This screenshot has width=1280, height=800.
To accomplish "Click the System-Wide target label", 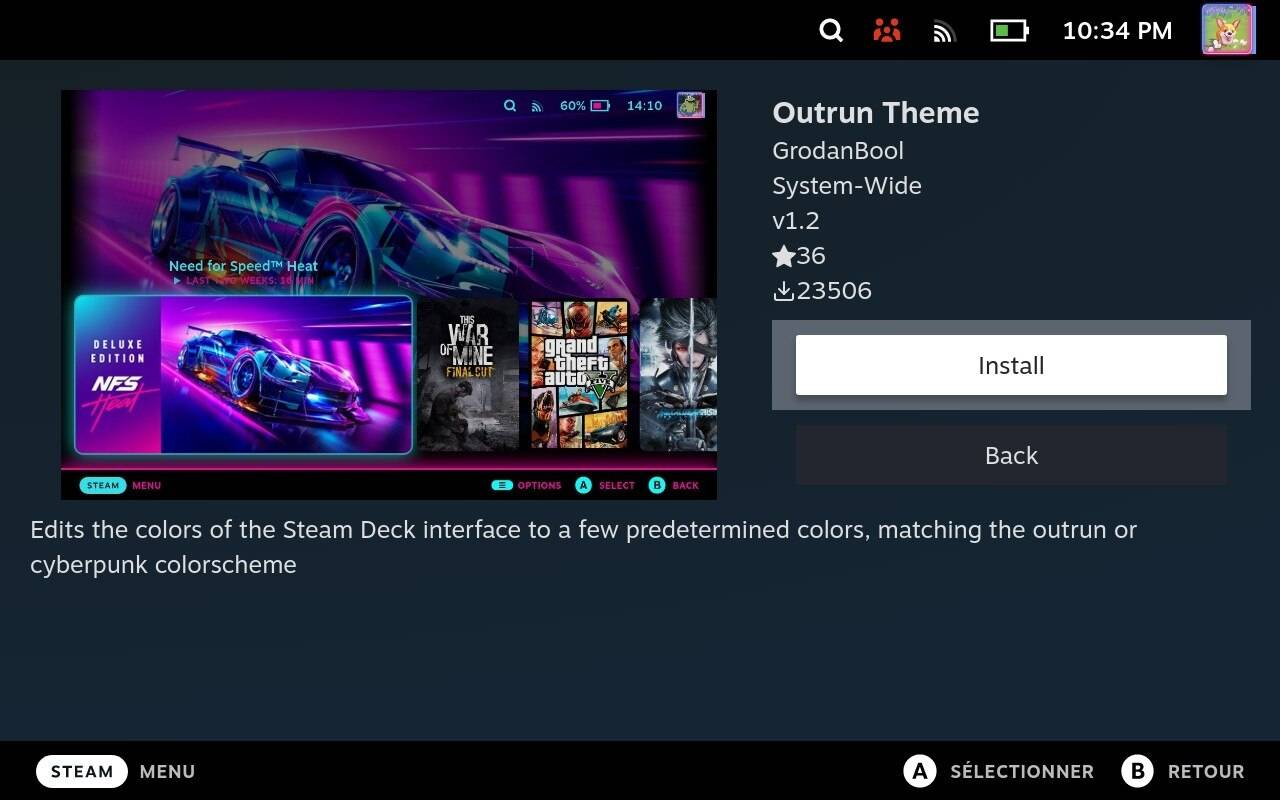I will coord(847,186).
